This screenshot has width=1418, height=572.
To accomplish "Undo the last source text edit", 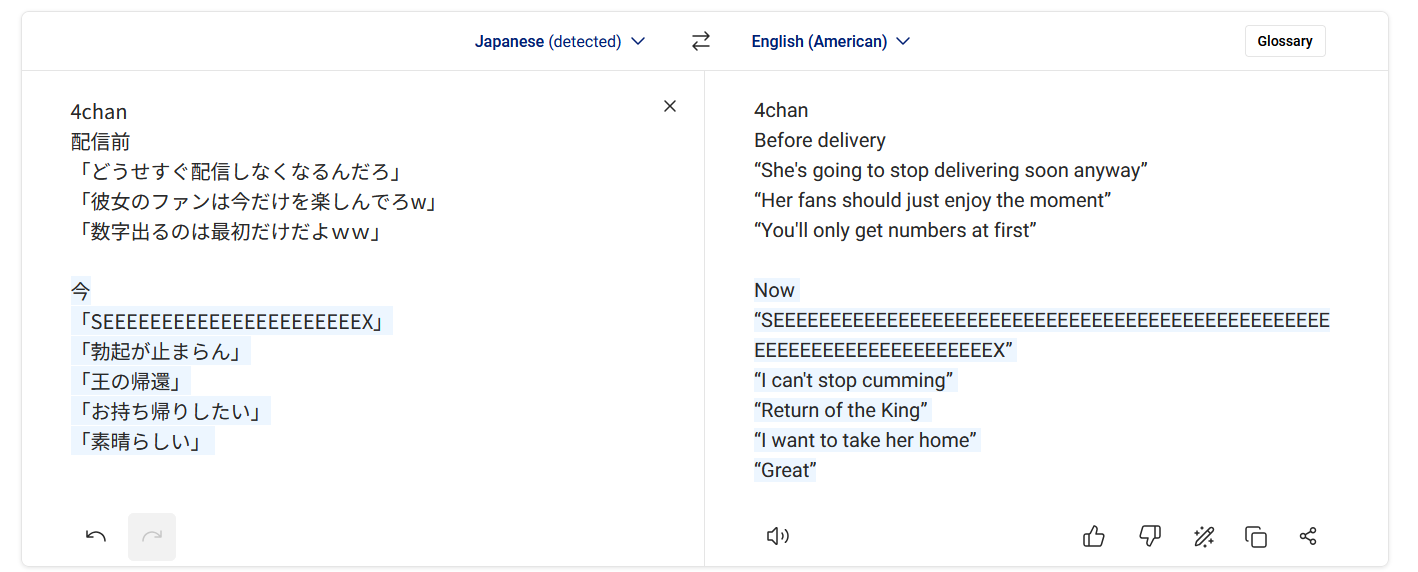I will [x=96, y=536].
